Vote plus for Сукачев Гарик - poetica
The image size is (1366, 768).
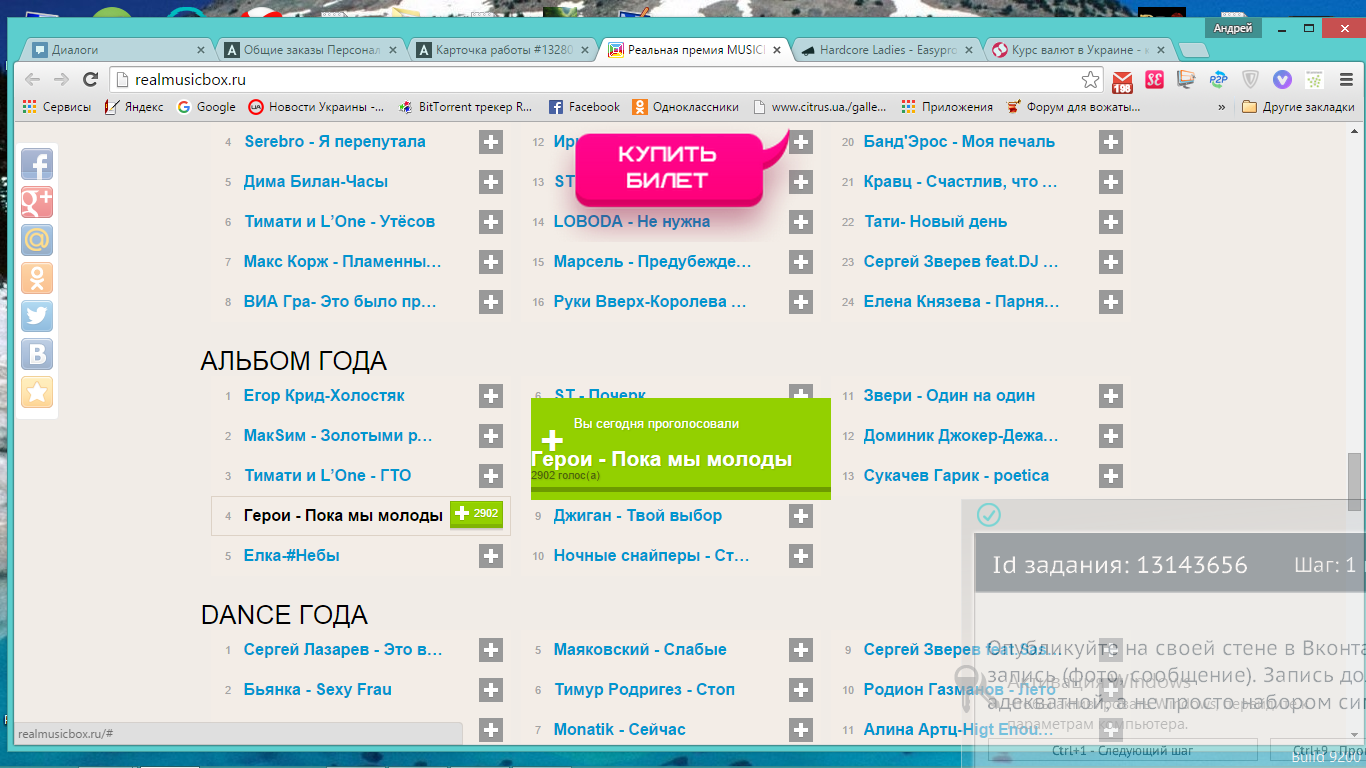tap(1110, 476)
